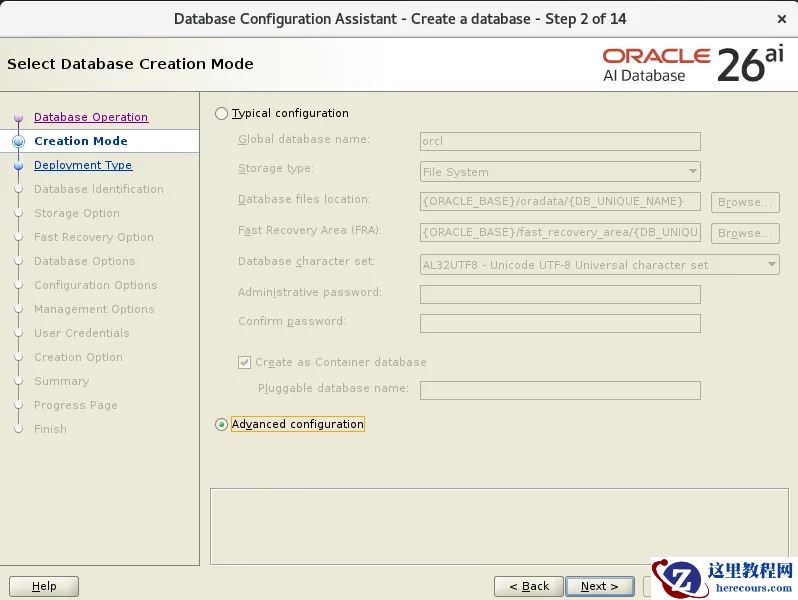Browse for Database files location

[x=745, y=202]
